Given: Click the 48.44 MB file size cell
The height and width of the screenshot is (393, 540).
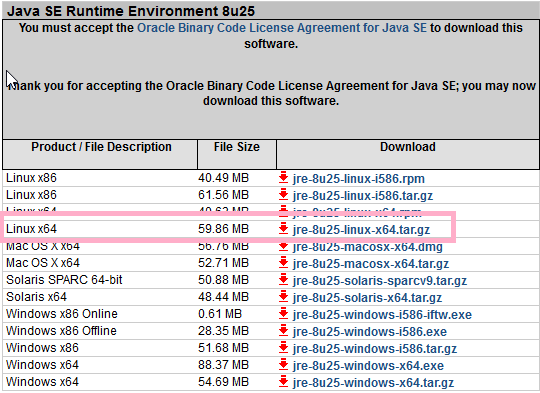Looking at the screenshot, I should tap(223, 297).
